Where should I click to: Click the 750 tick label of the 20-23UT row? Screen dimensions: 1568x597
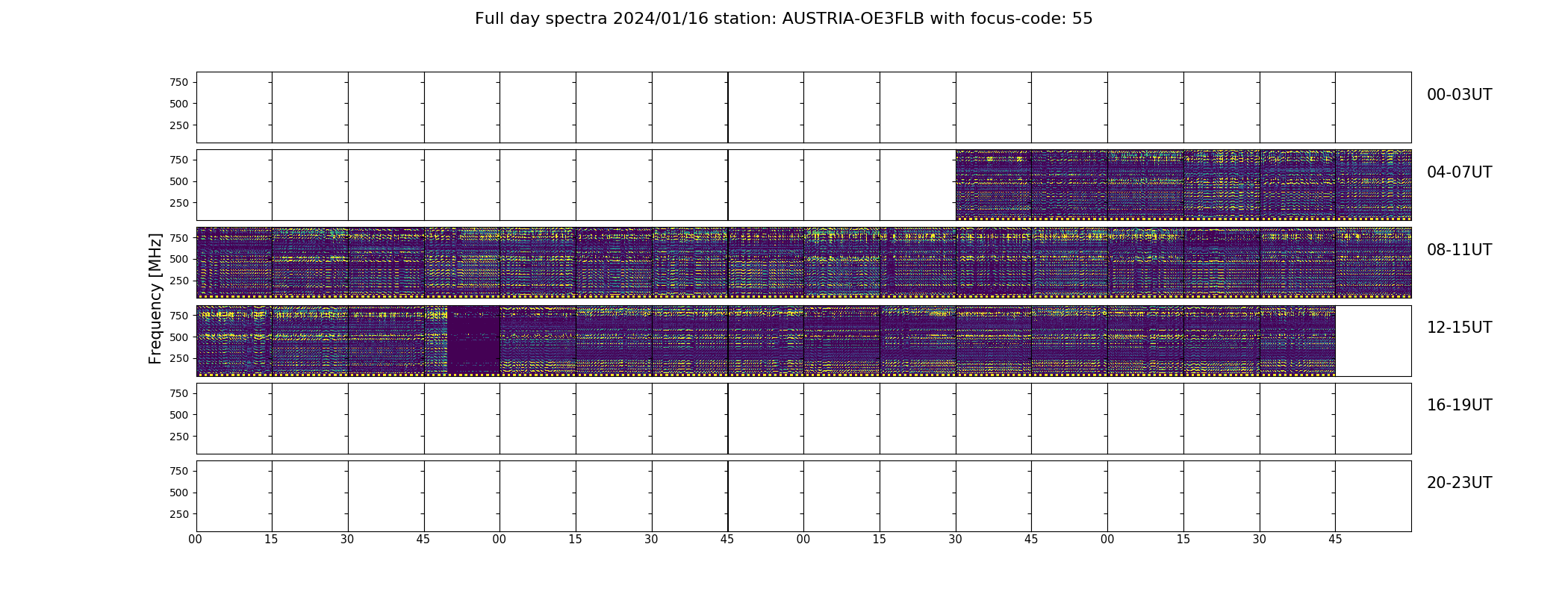pyautogui.click(x=179, y=471)
